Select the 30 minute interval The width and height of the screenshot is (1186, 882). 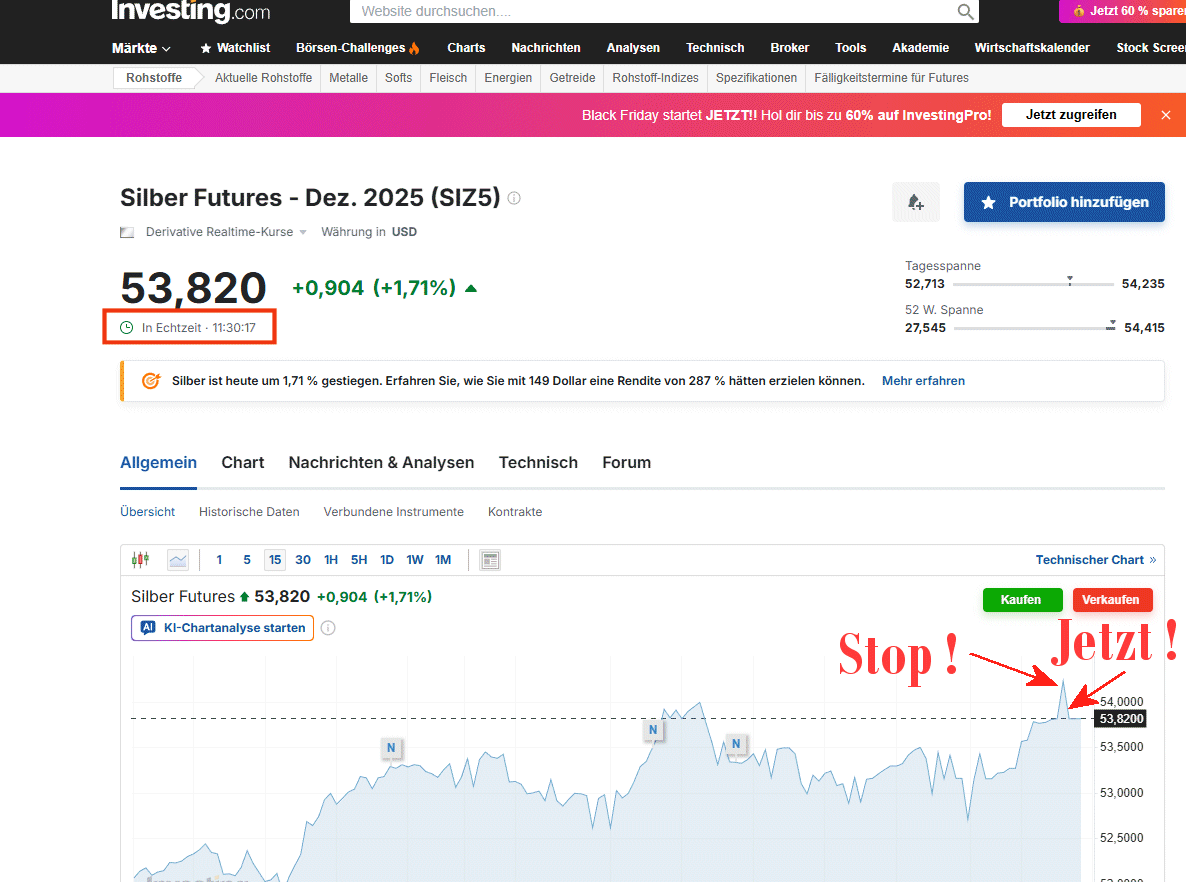coord(303,560)
